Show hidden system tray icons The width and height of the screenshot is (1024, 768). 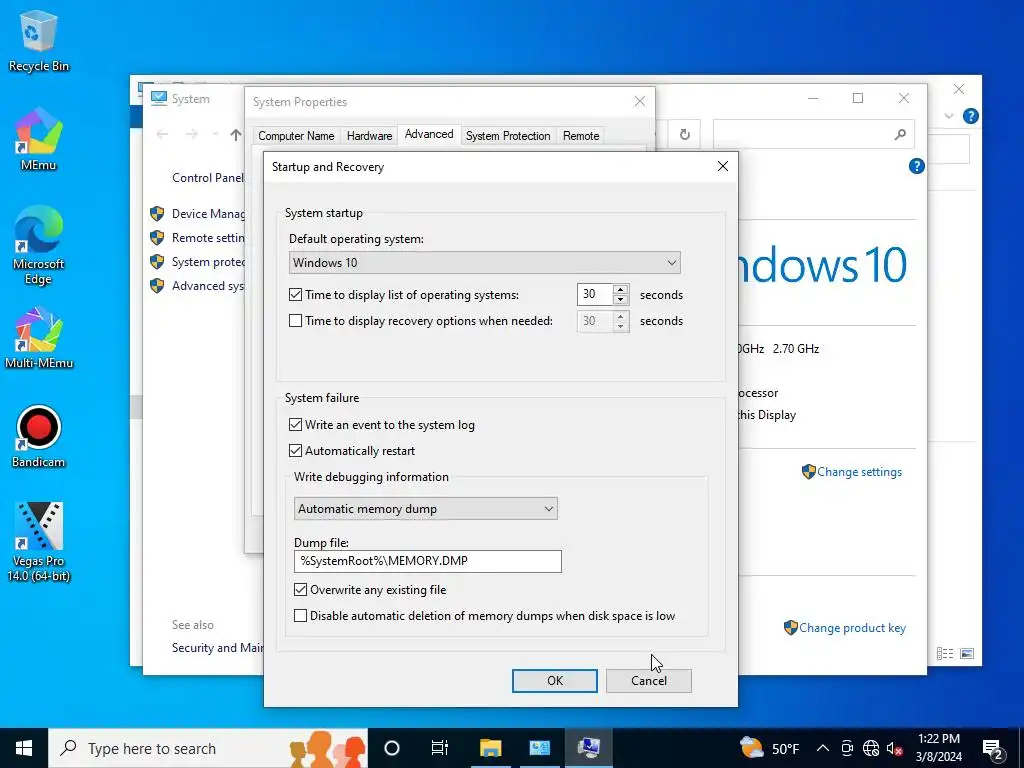coord(823,748)
